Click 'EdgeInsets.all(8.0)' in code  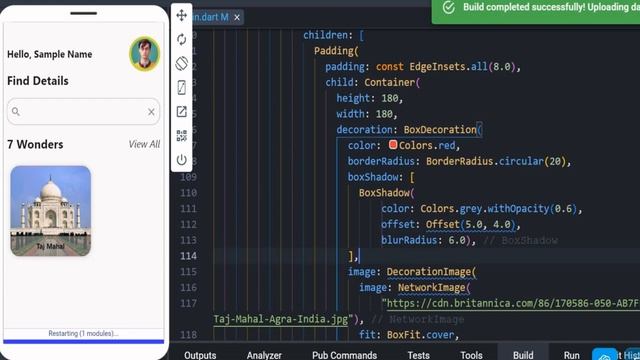click(462, 67)
